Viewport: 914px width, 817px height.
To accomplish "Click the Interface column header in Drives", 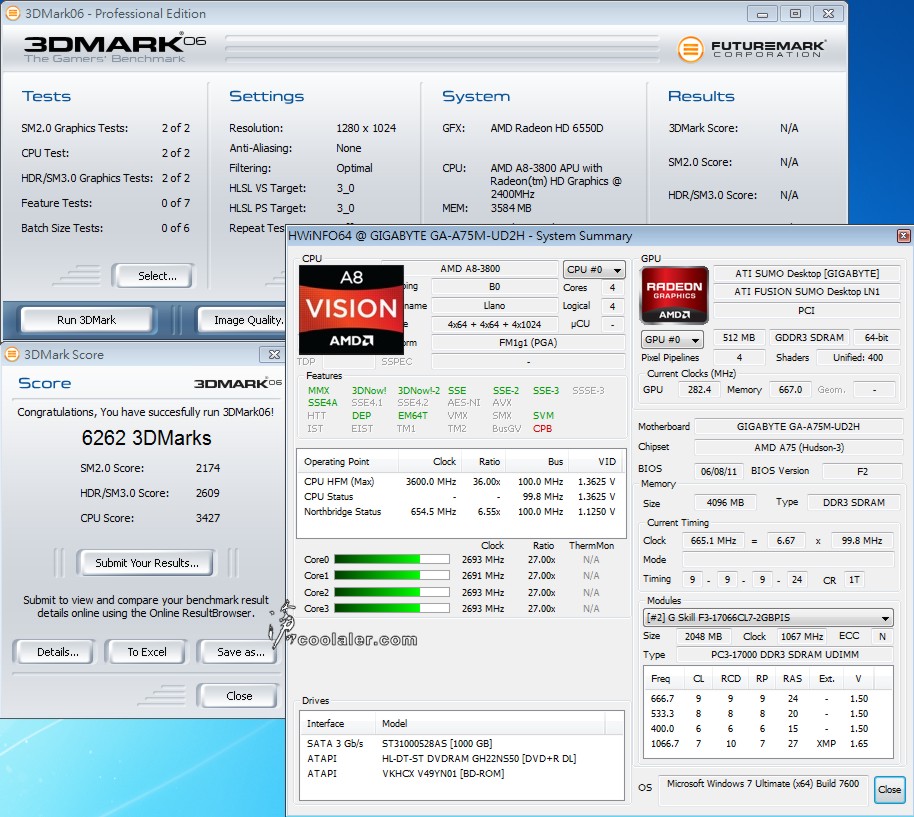I will click(x=338, y=723).
